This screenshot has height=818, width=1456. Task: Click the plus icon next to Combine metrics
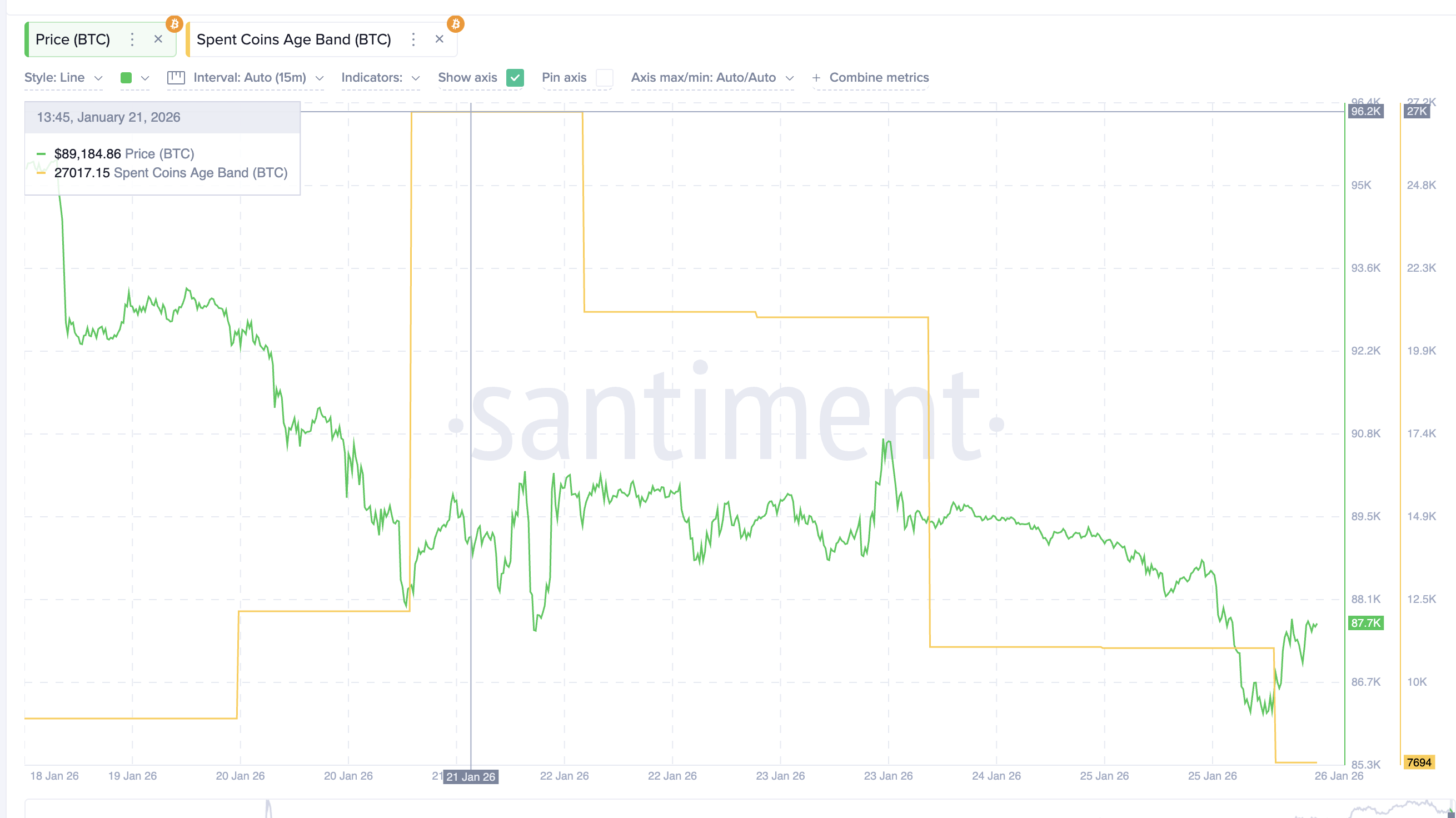(816, 77)
